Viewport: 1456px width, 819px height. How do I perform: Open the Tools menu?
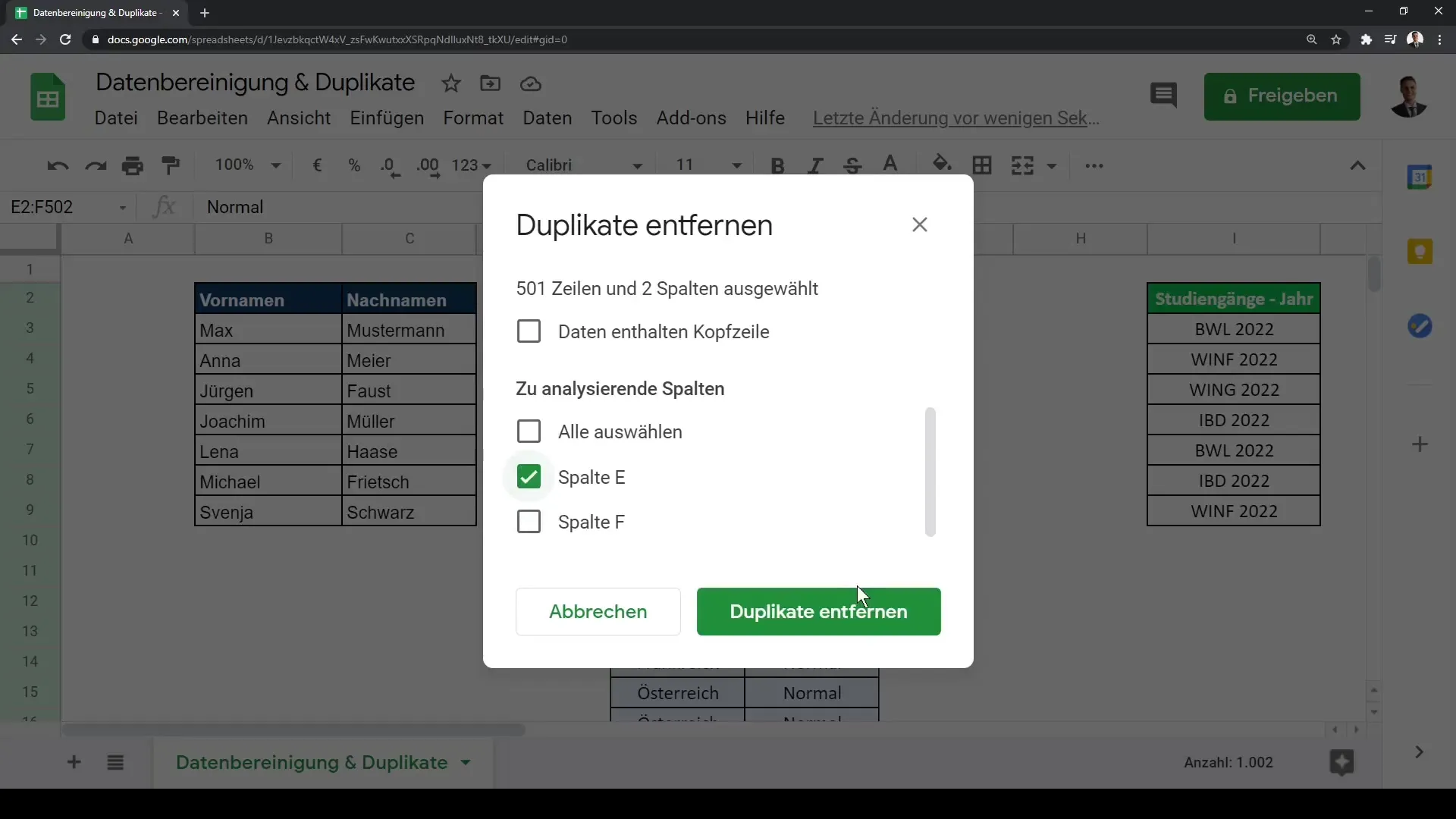pos(614,118)
